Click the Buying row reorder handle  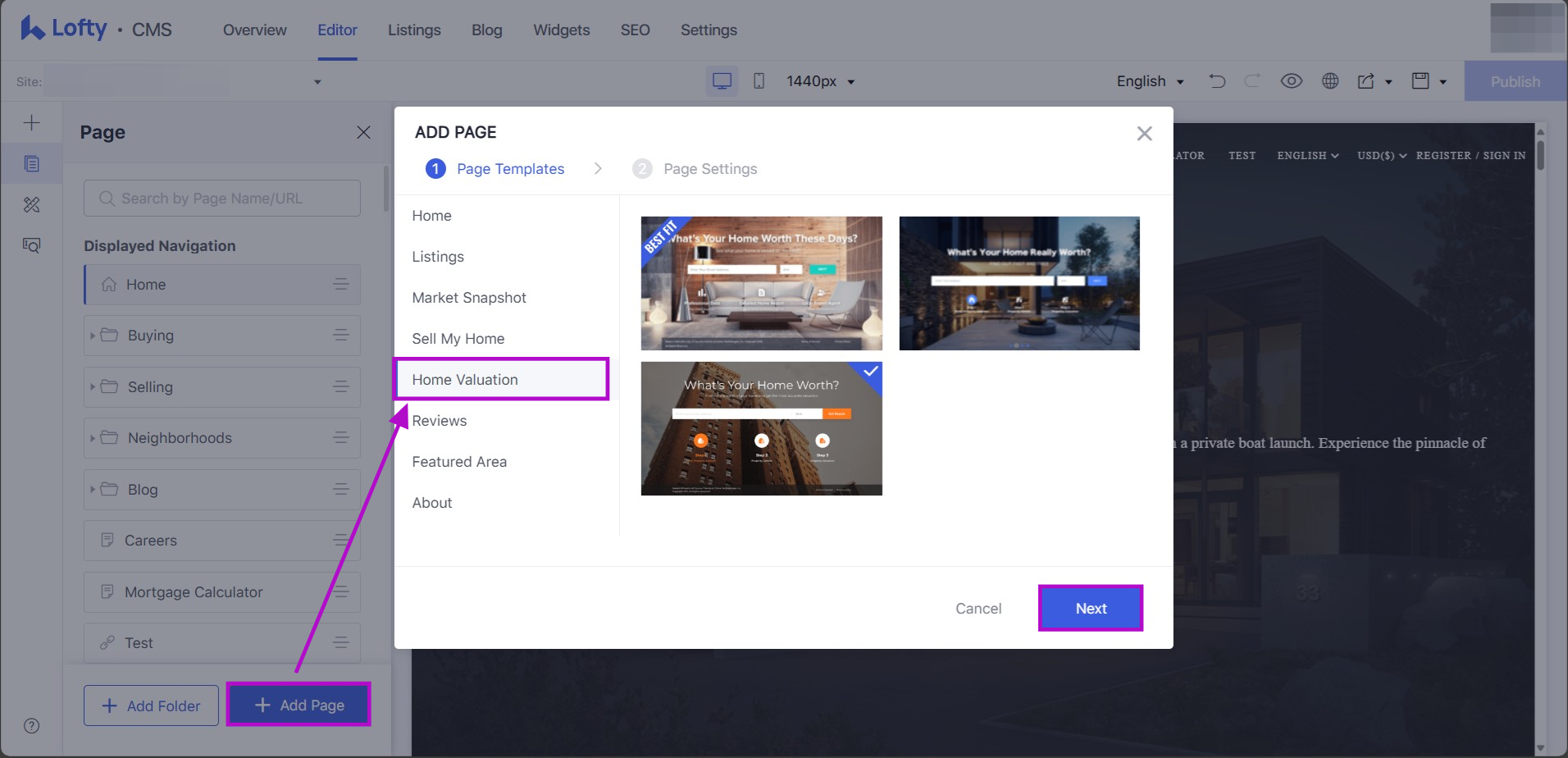click(x=341, y=336)
